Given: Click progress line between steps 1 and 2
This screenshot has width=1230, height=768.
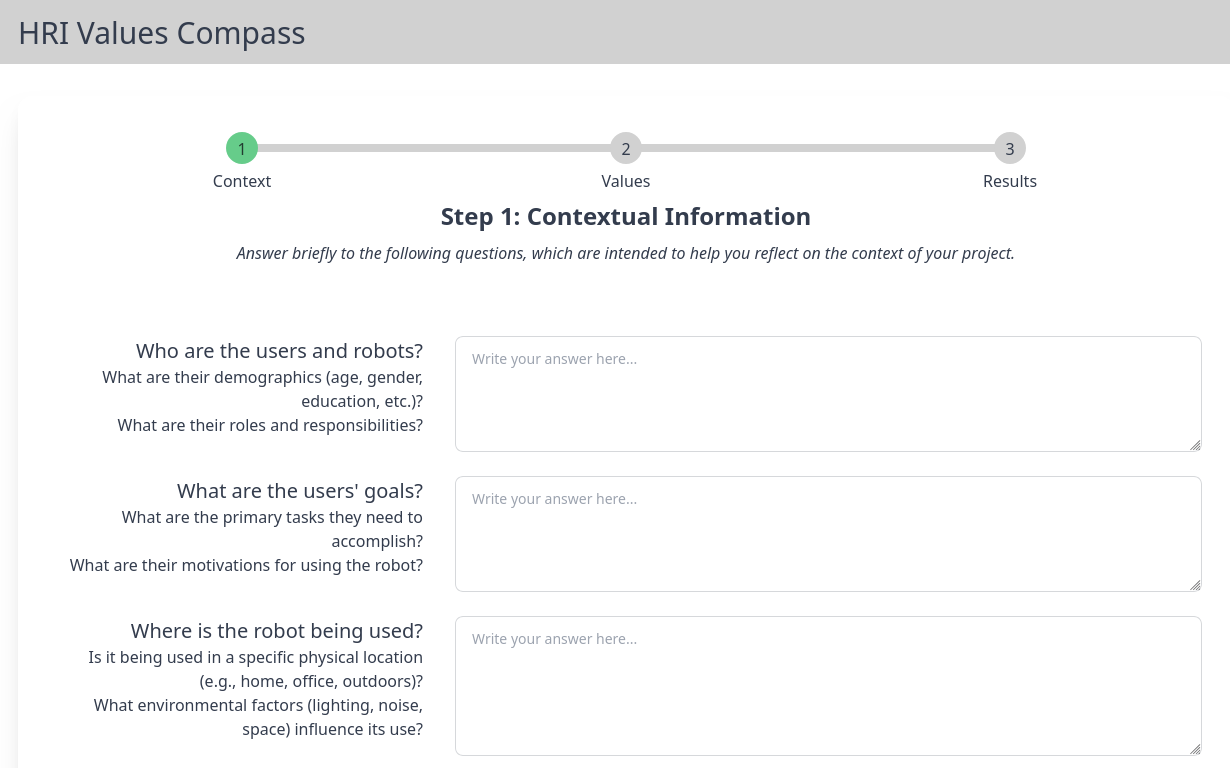Looking at the screenshot, I should point(434,148).
